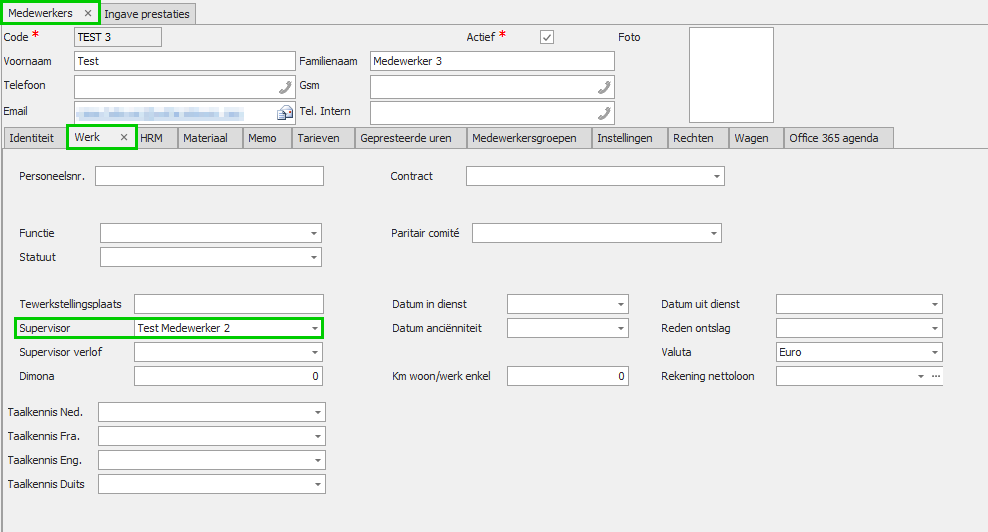Click the phone icon in Telefoon field
This screenshot has width=988, height=532.
pos(285,87)
